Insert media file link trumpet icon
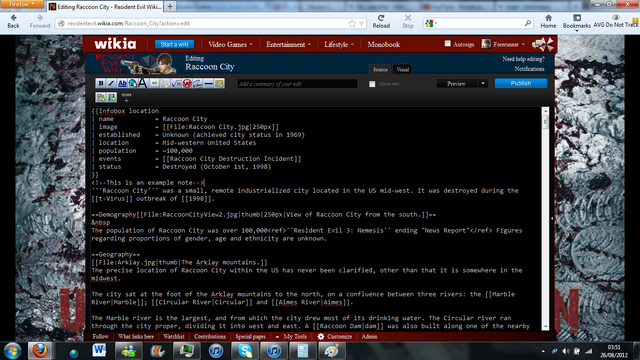Viewport: 640px width, 360px height. (165, 83)
